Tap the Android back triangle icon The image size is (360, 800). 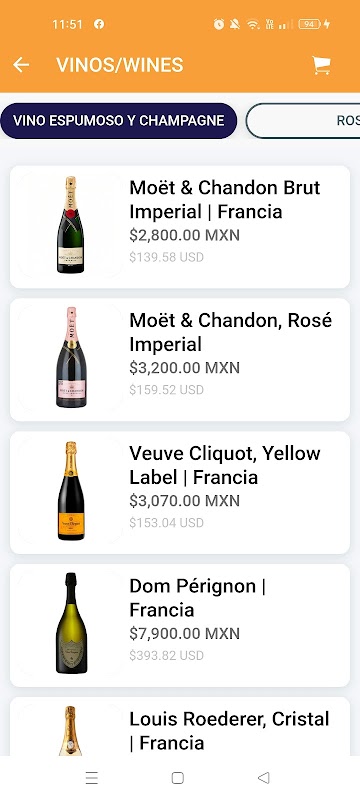coord(263,778)
